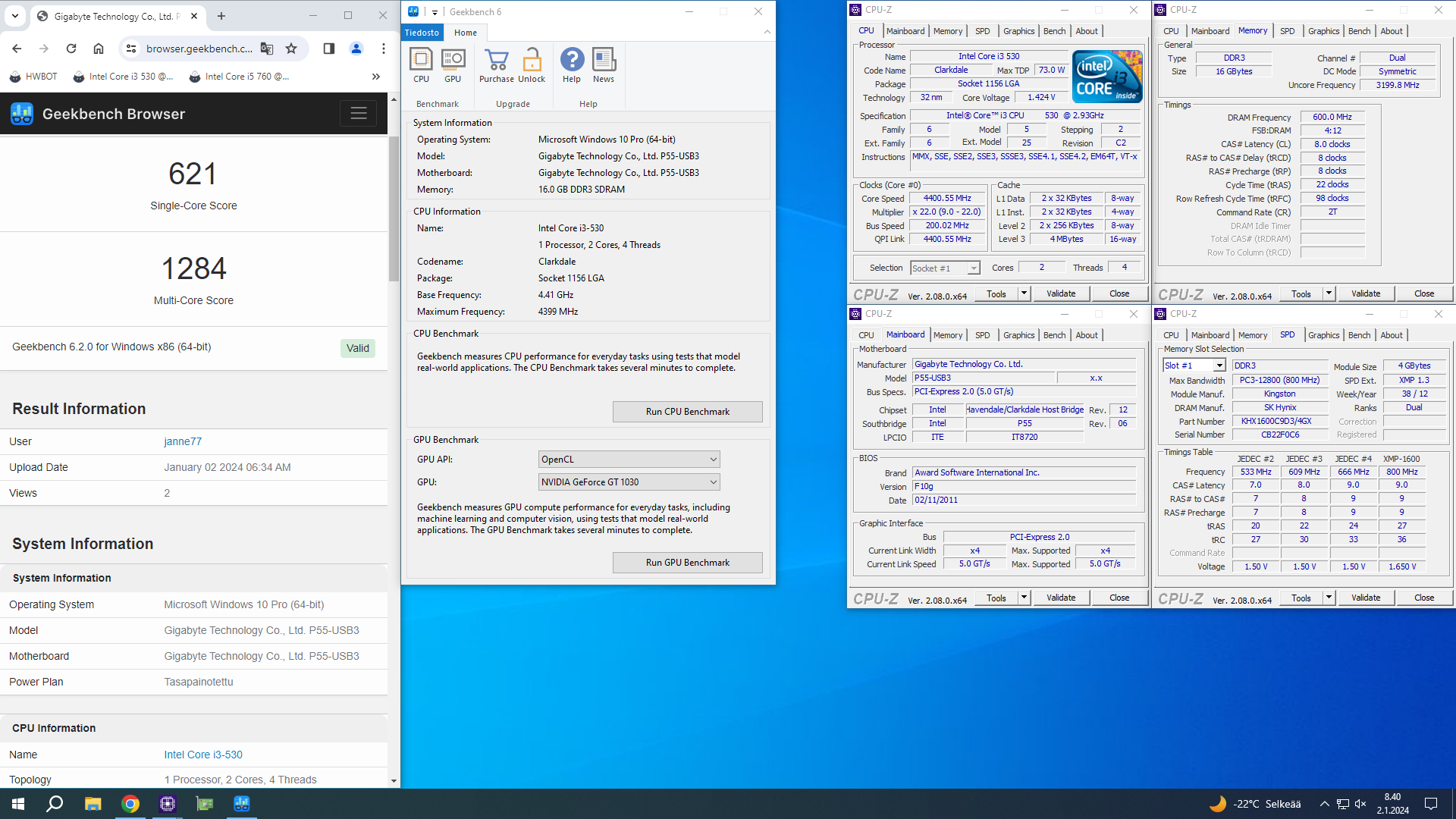This screenshot has height=819, width=1456.
Task: Switch to Chrome in taskbar
Action: pyautogui.click(x=130, y=804)
